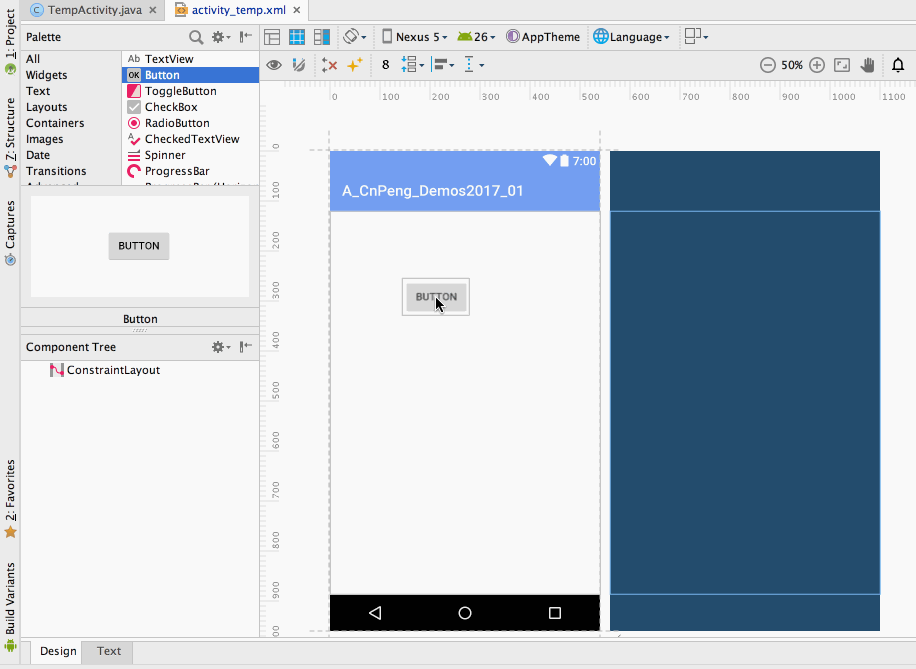This screenshot has height=669, width=916.
Task: Click the zoom out minus control
Action: pyautogui.click(x=768, y=64)
